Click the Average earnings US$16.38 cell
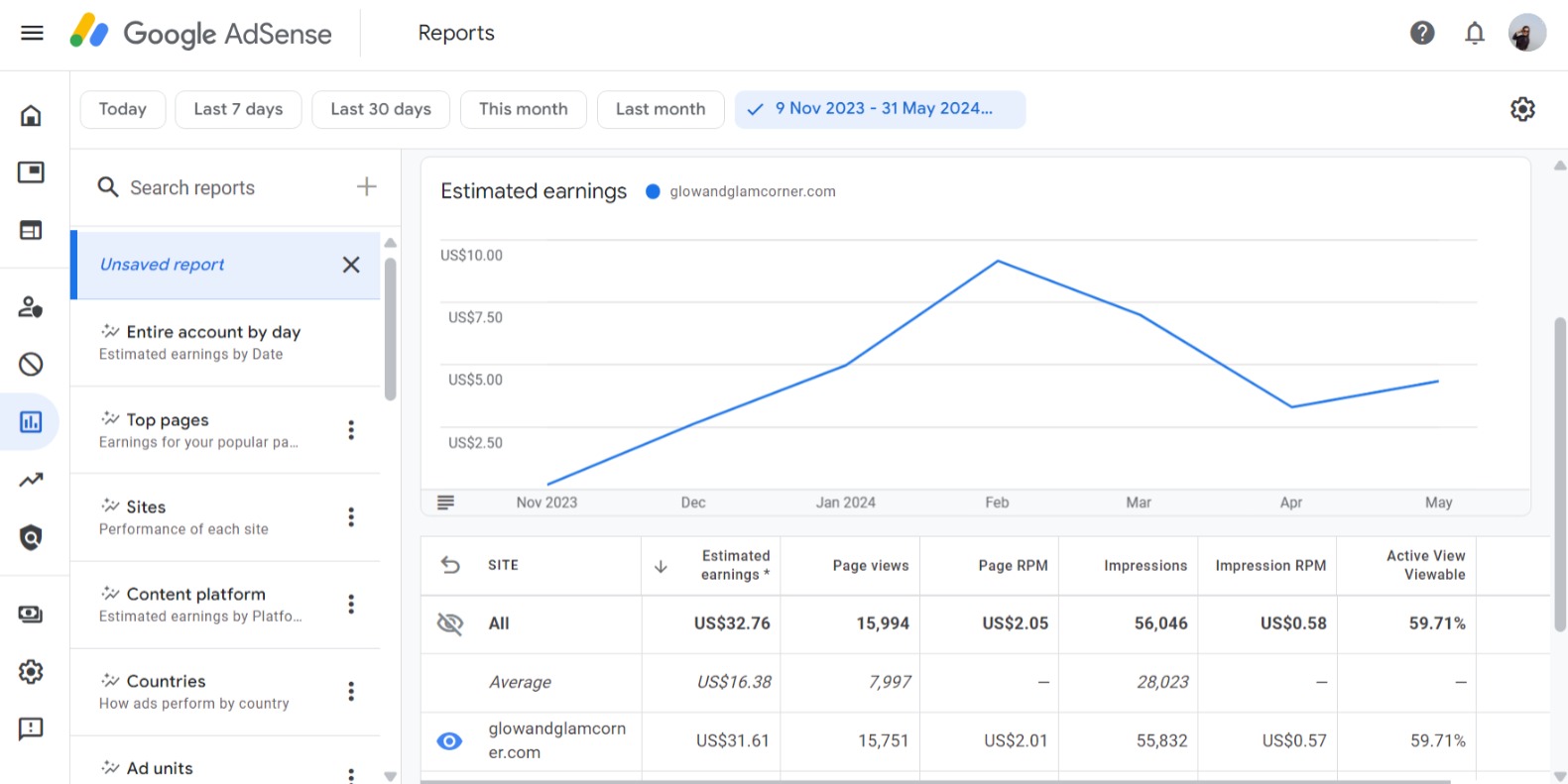The image size is (1568, 784). click(734, 682)
